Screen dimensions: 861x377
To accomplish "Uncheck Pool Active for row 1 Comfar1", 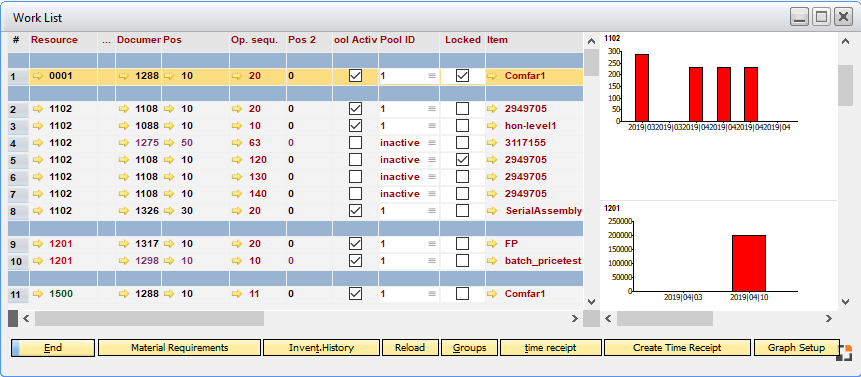I will click(x=356, y=76).
